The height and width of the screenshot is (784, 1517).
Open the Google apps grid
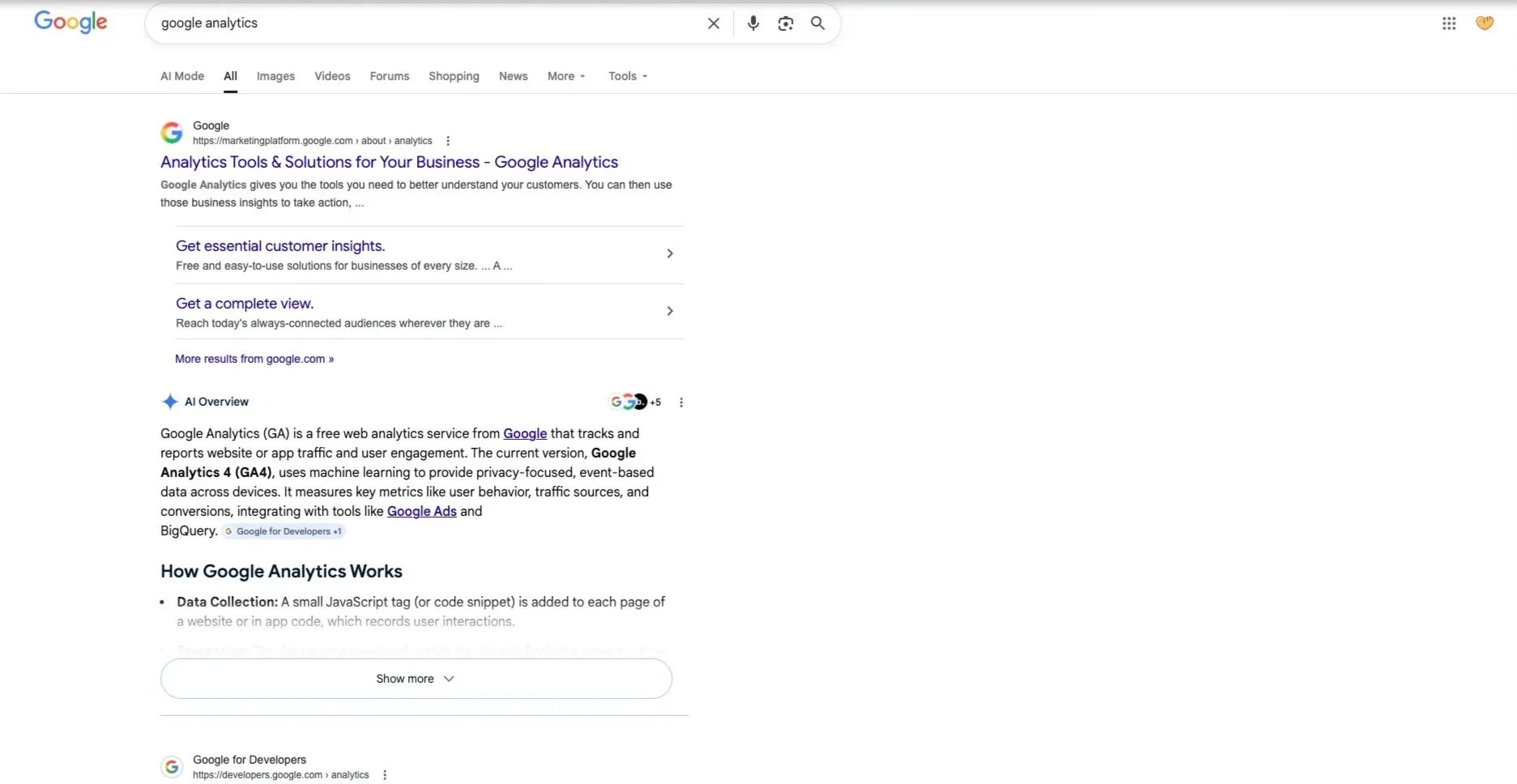pos(1449,23)
